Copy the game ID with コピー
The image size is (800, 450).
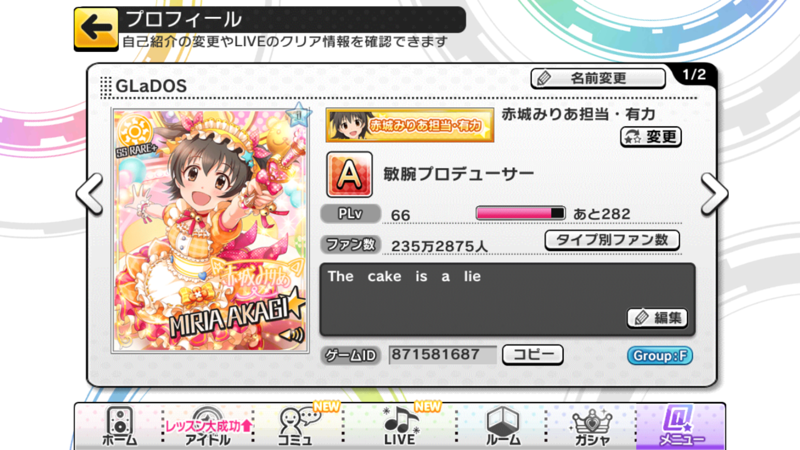tap(533, 355)
